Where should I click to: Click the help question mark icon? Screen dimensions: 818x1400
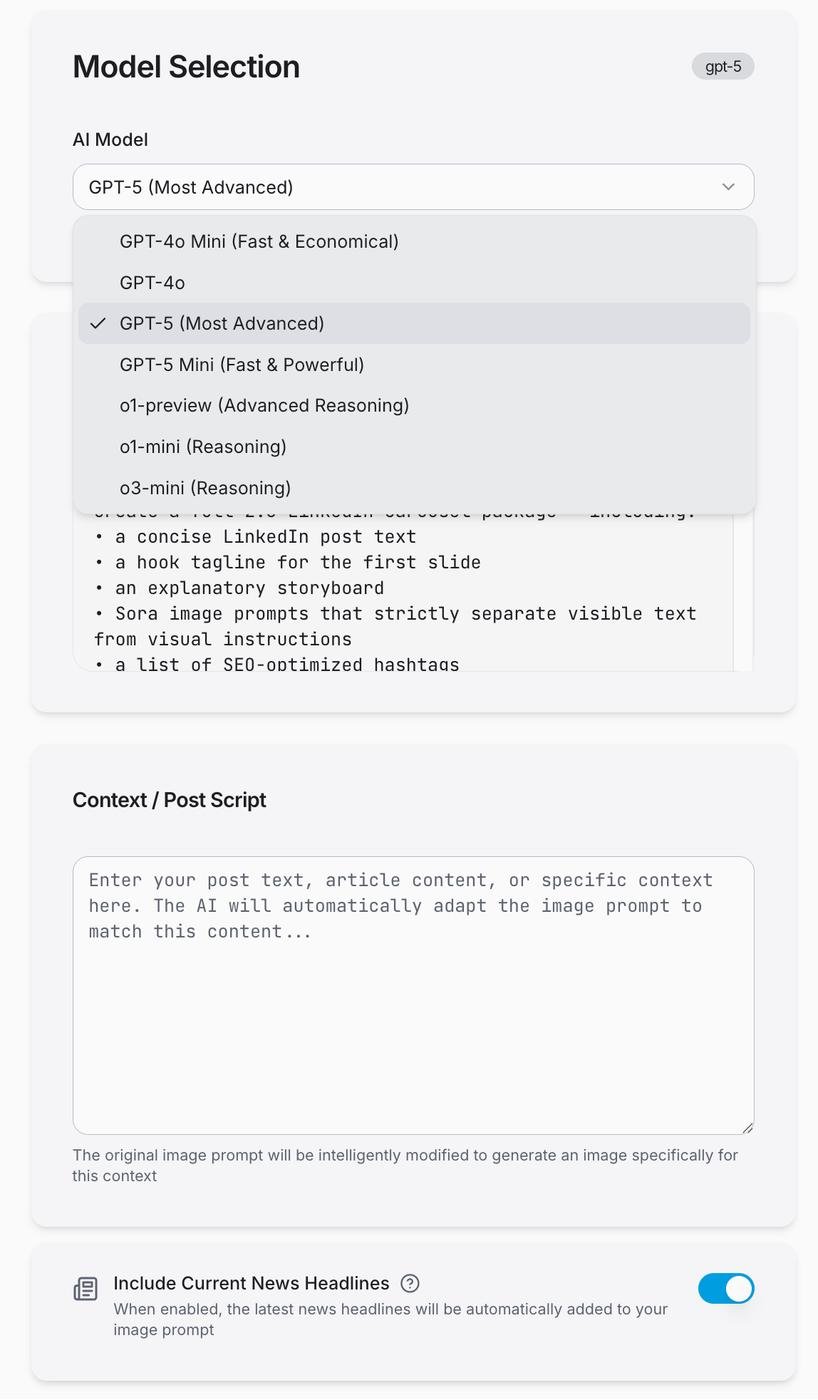[x=410, y=1283]
